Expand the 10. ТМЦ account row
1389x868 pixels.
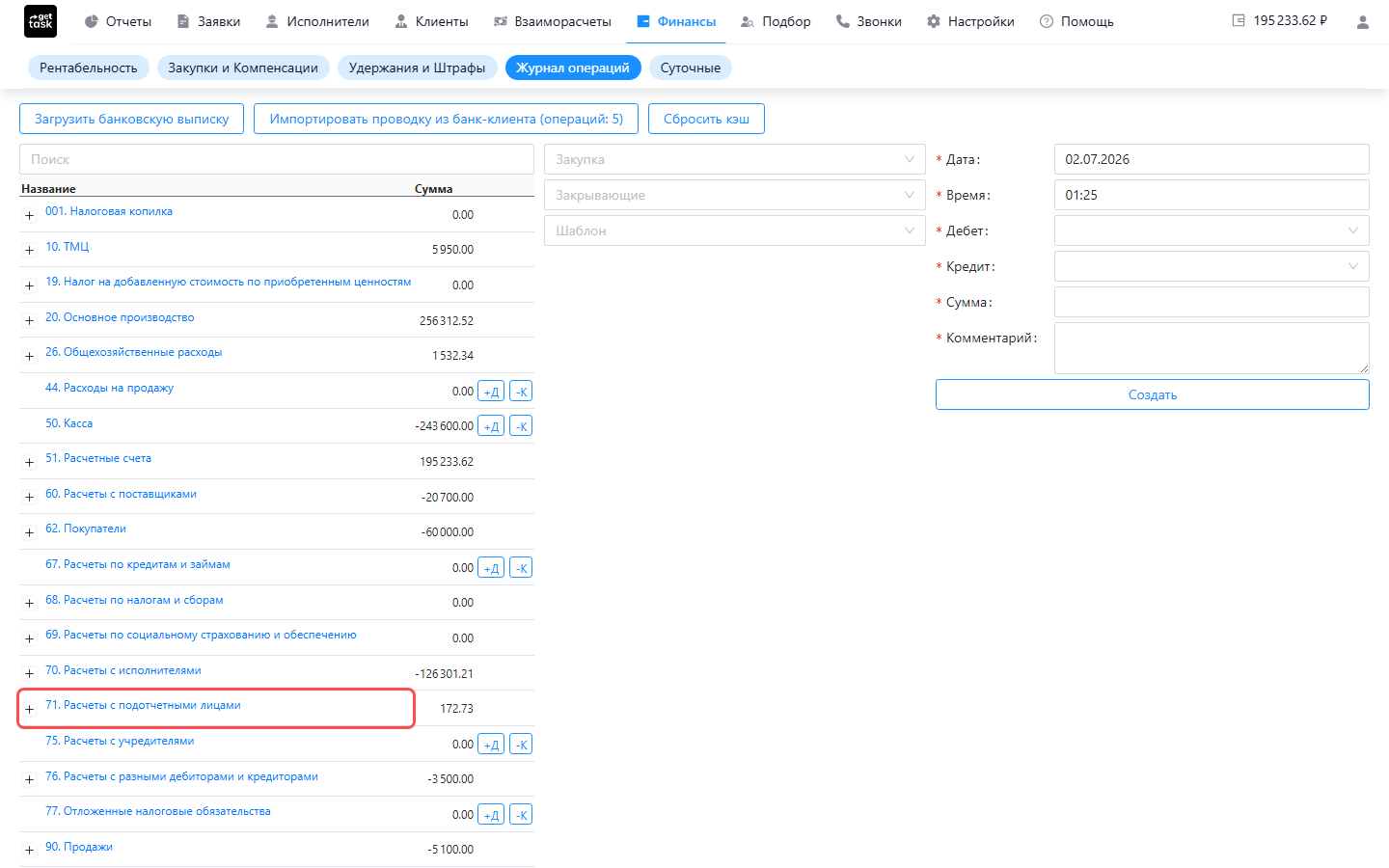pos(29,251)
